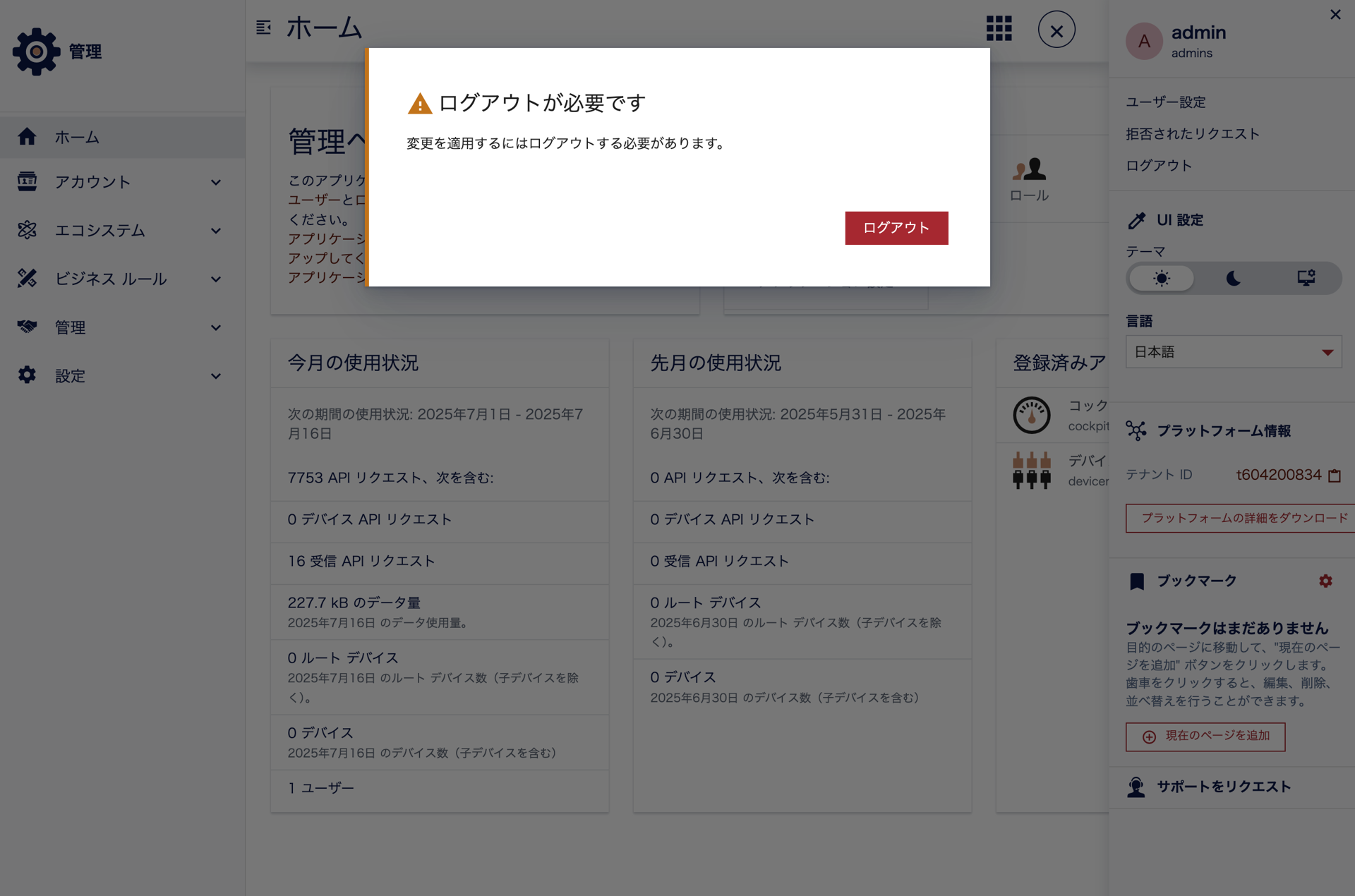Open ユーザー設定 from the user menu
Image resolution: width=1355 pixels, height=896 pixels.
1166,102
